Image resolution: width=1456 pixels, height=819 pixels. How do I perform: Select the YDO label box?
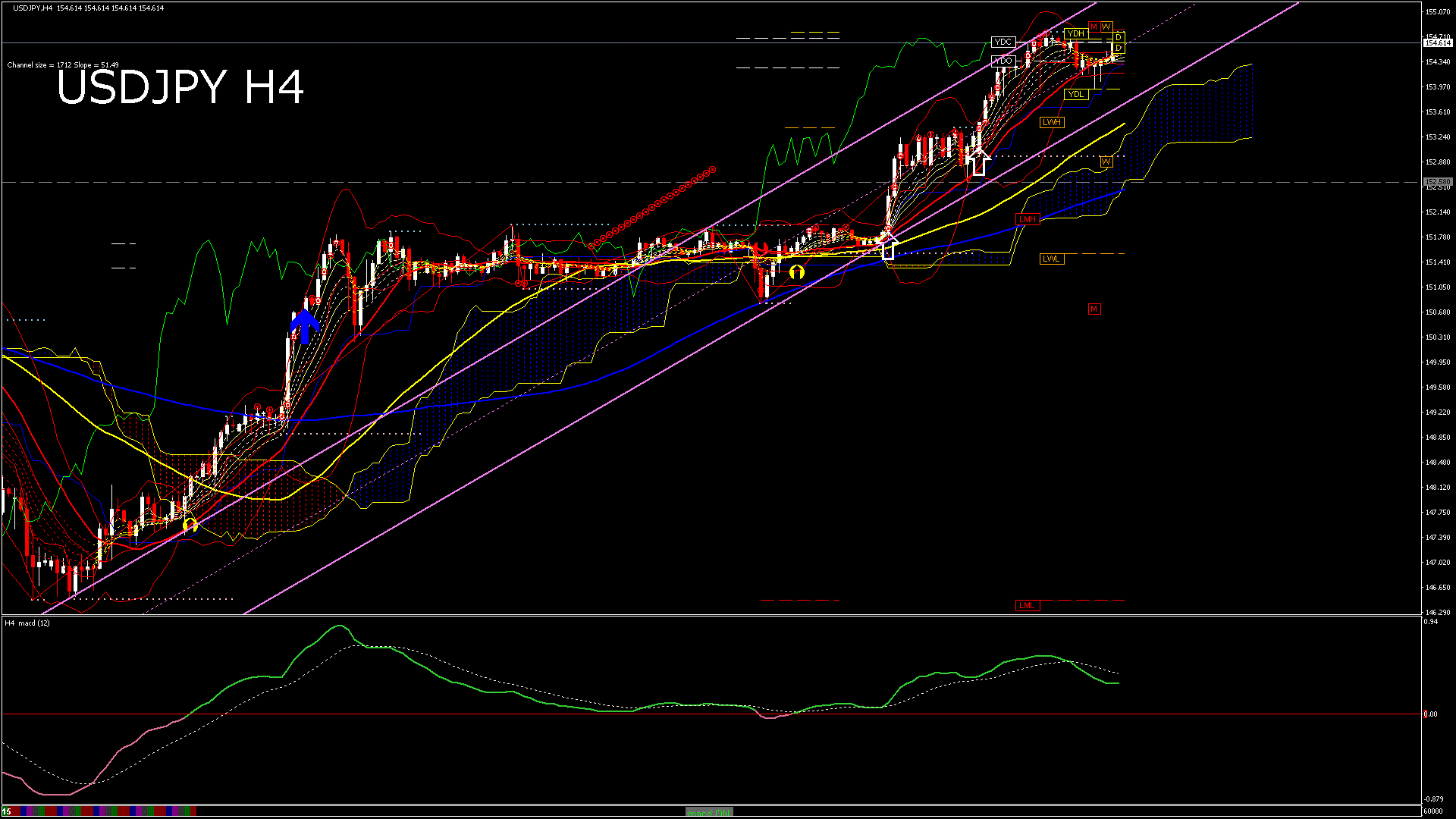point(1003,61)
